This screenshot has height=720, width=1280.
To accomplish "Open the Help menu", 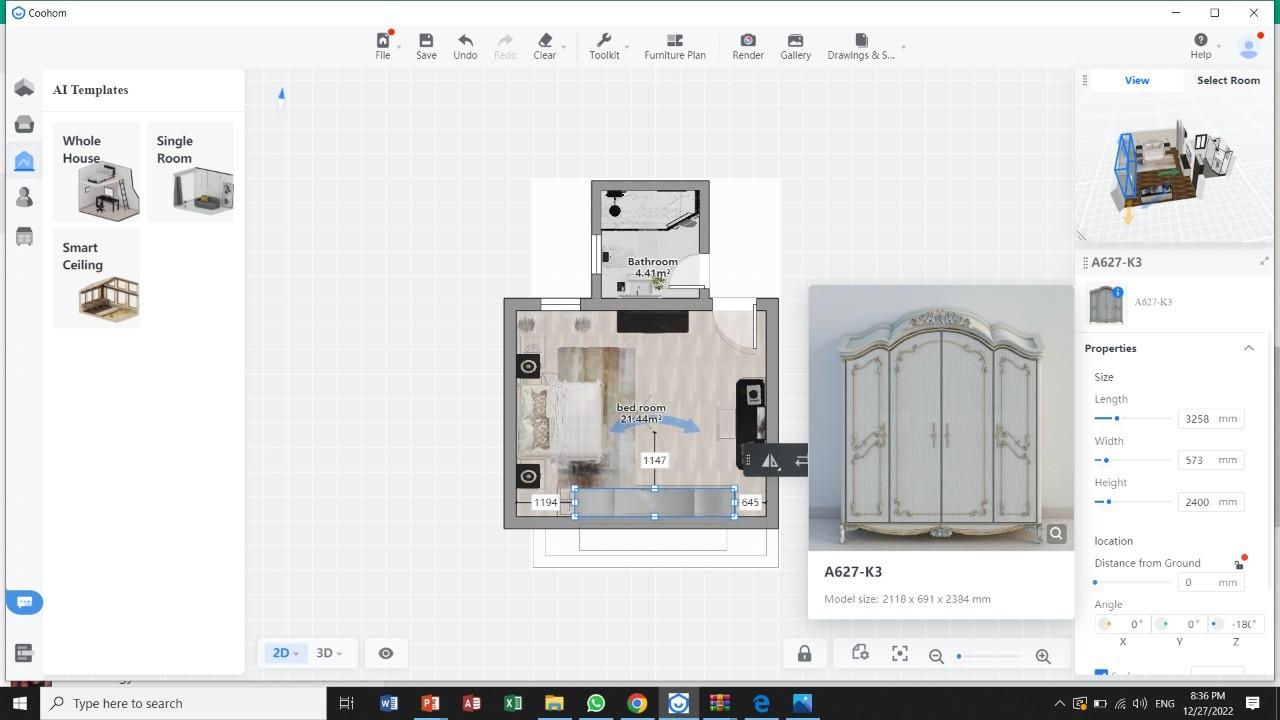I will pyautogui.click(x=1201, y=46).
